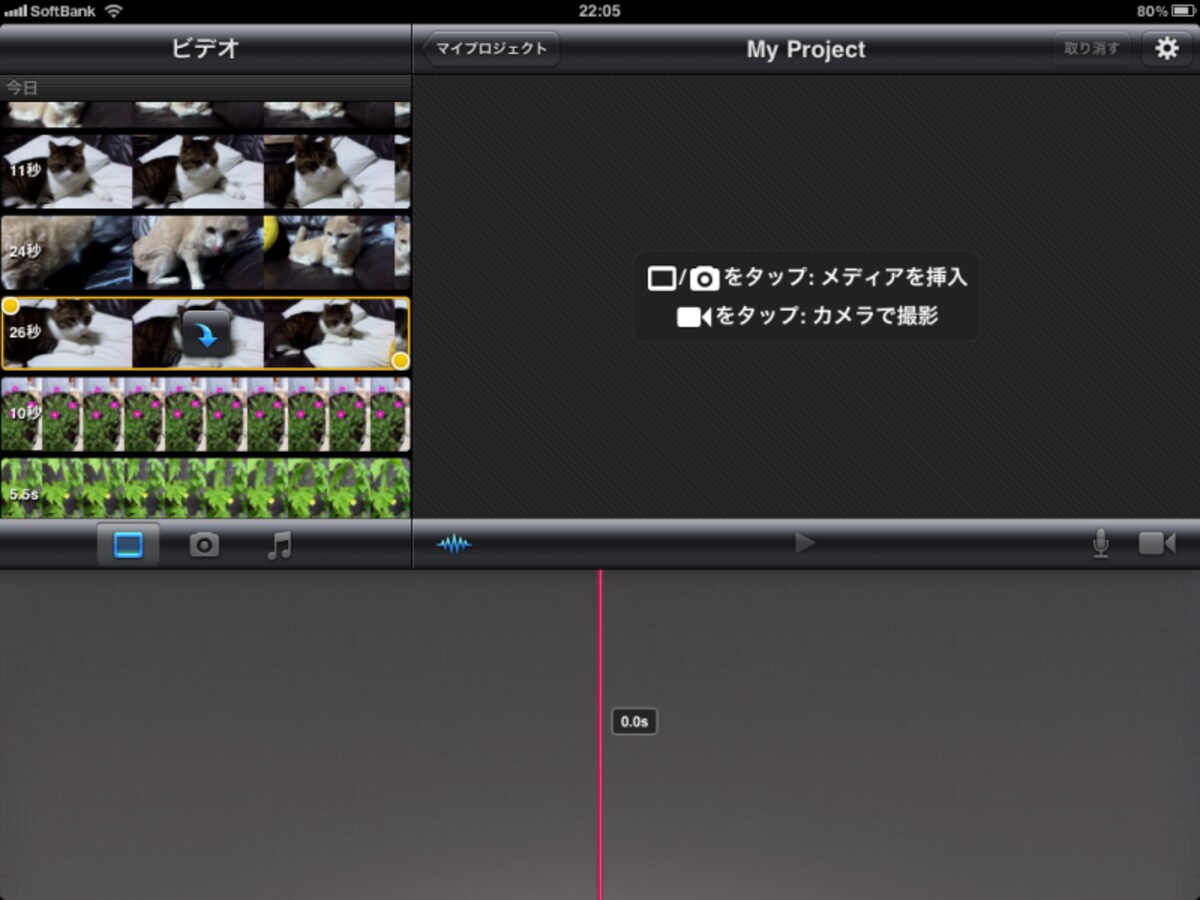
Task: Switch to the photos tab
Action: coord(204,544)
